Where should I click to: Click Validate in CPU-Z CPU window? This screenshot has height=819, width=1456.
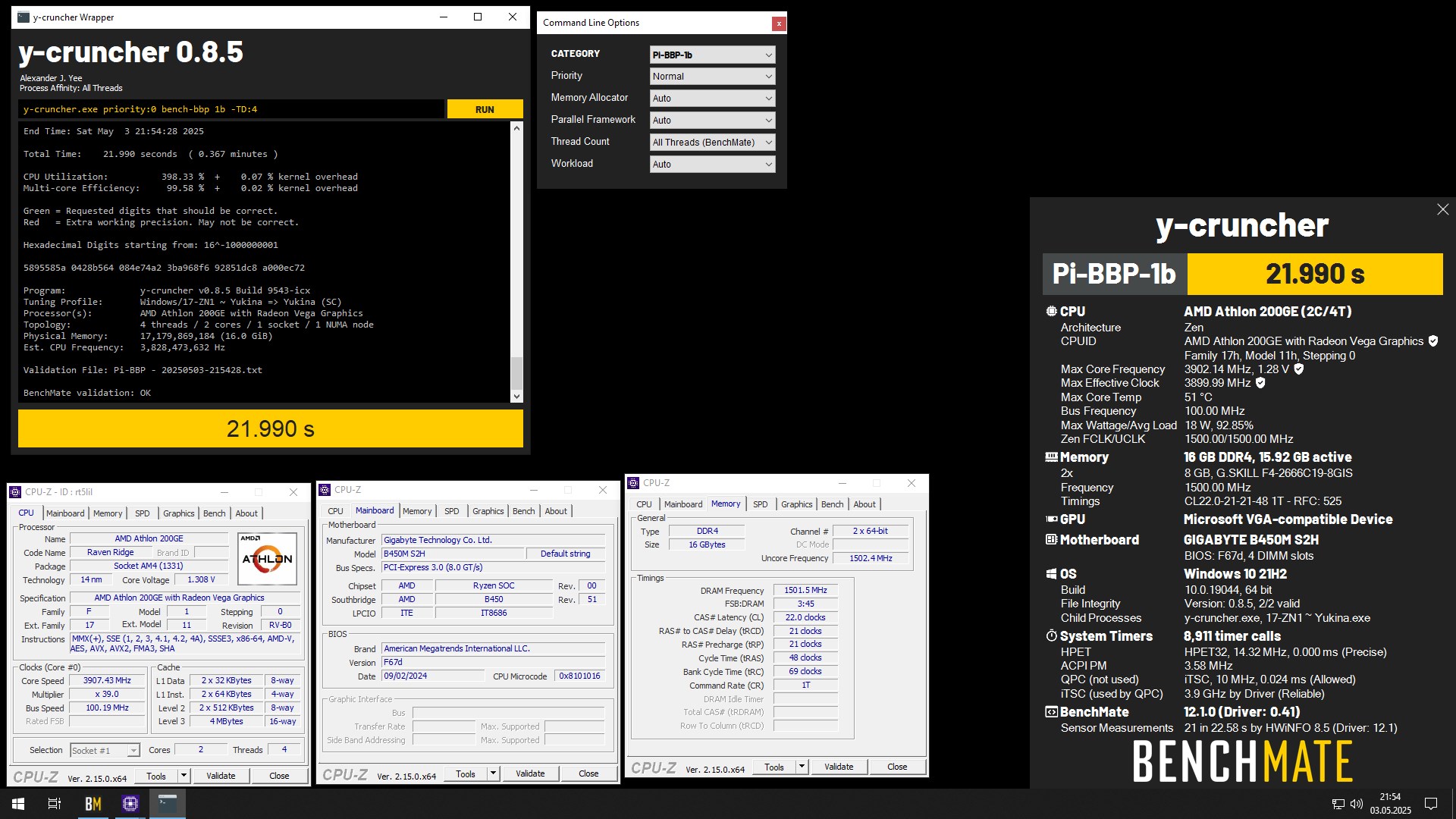coord(221,776)
